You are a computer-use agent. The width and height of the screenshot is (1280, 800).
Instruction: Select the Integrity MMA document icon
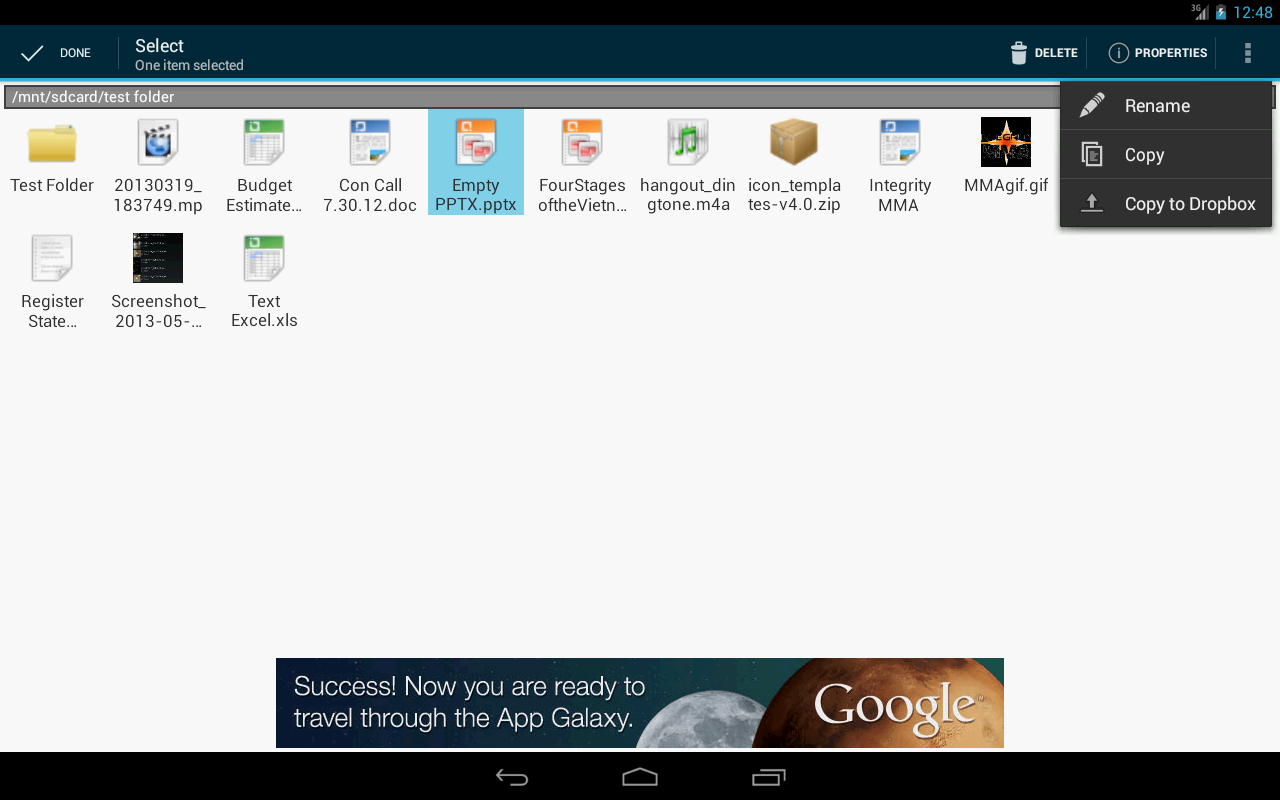[900, 142]
